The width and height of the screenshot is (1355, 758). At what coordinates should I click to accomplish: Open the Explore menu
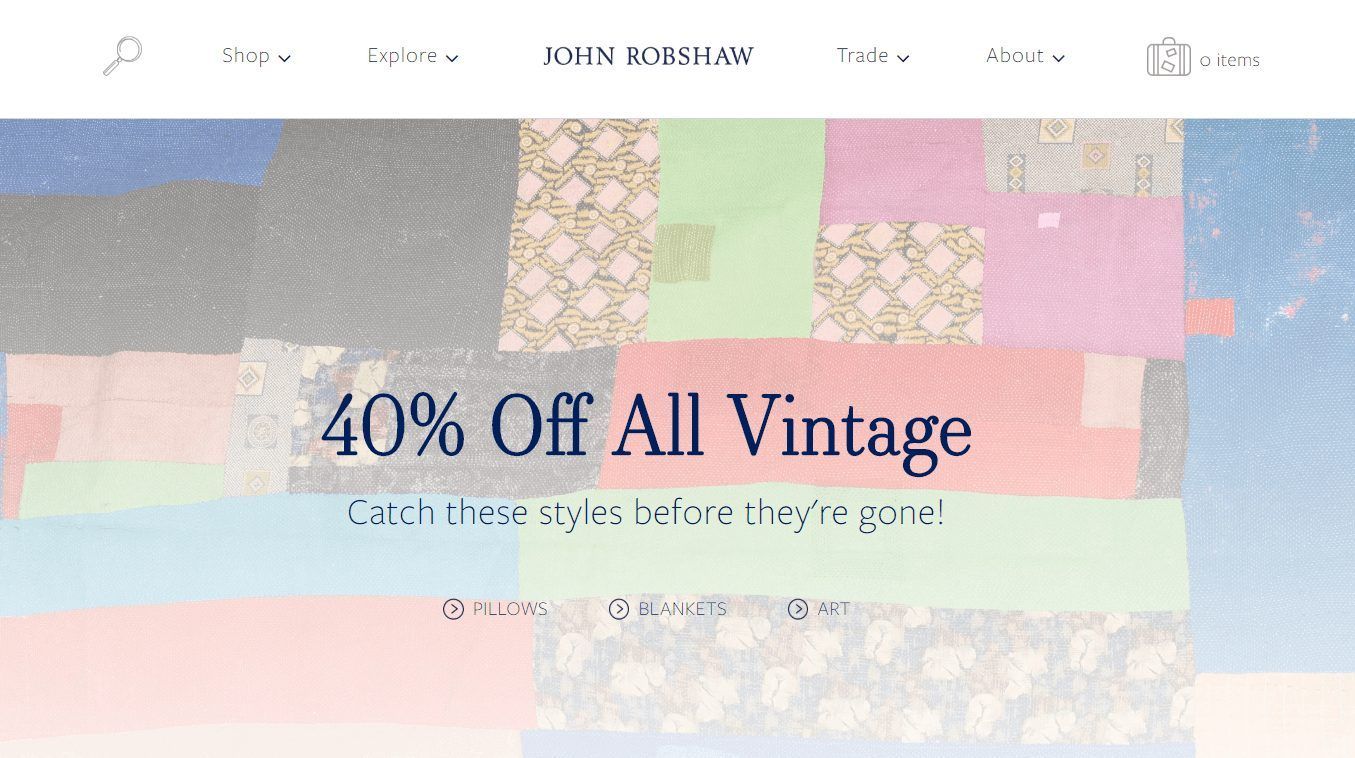pyautogui.click(x=401, y=55)
